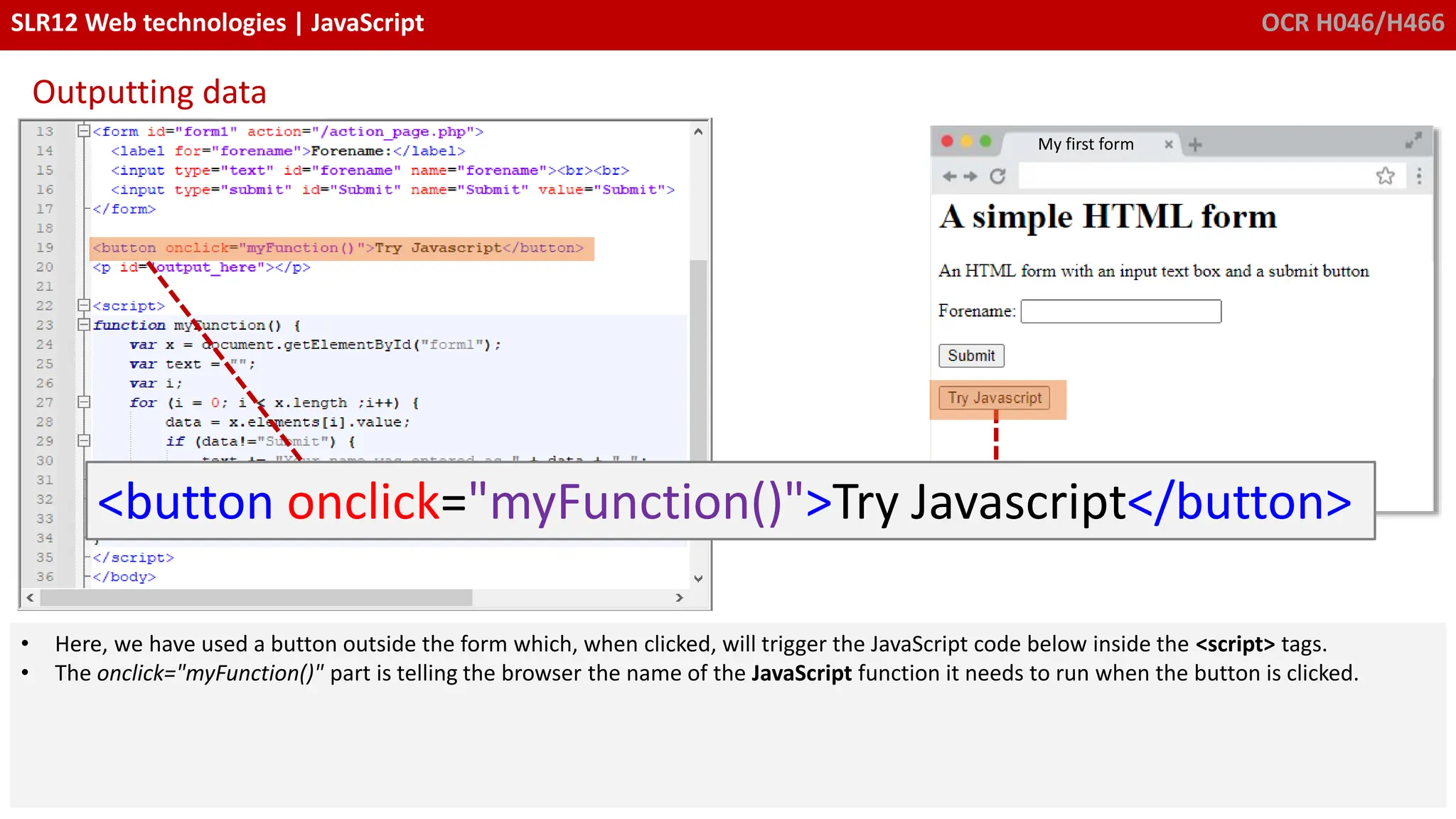Click the OCR H046/H466 header text
Viewport: 1456px width, 819px height.
(x=1352, y=23)
